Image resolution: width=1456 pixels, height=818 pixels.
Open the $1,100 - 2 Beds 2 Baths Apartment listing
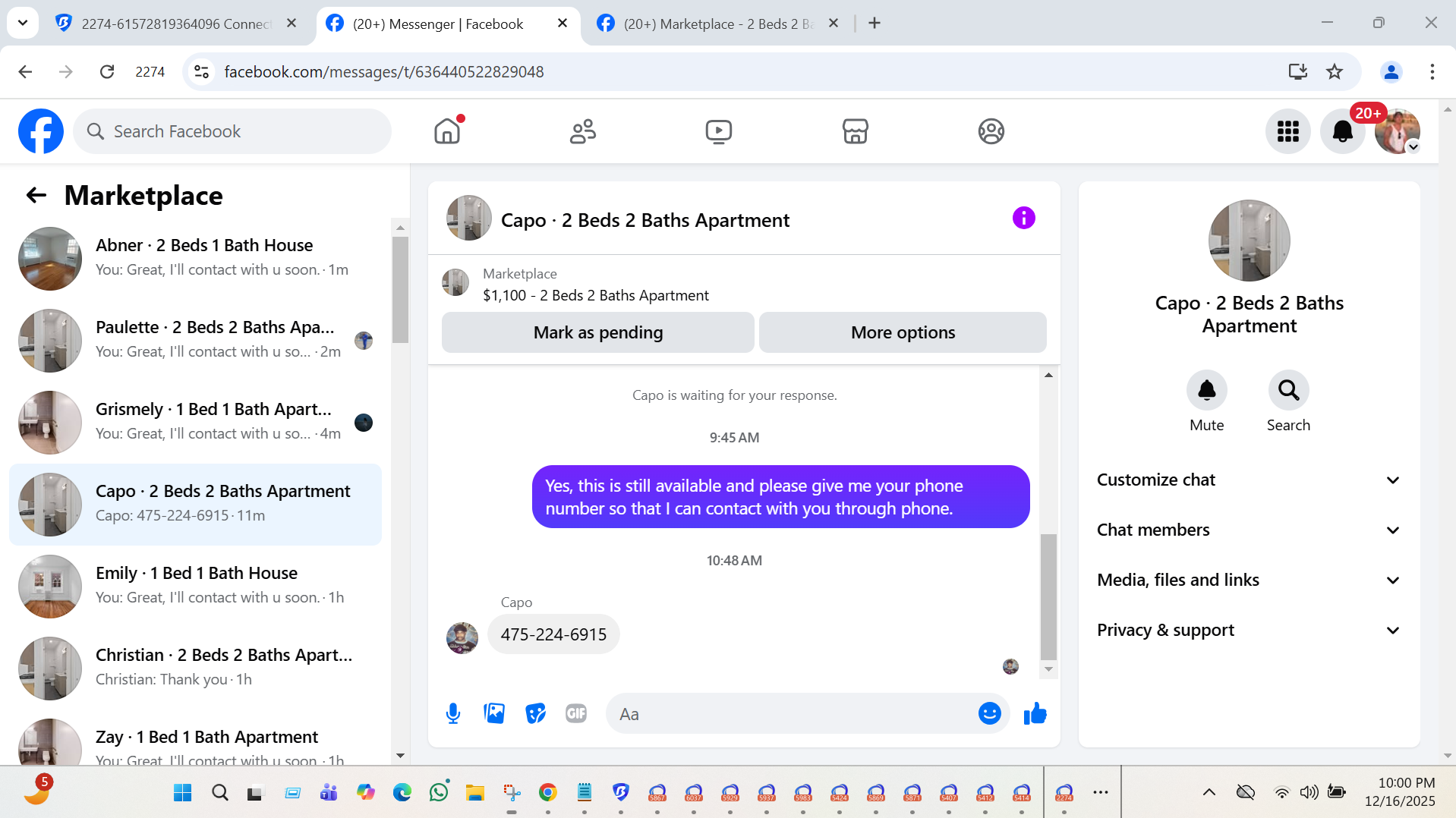coord(596,295)
